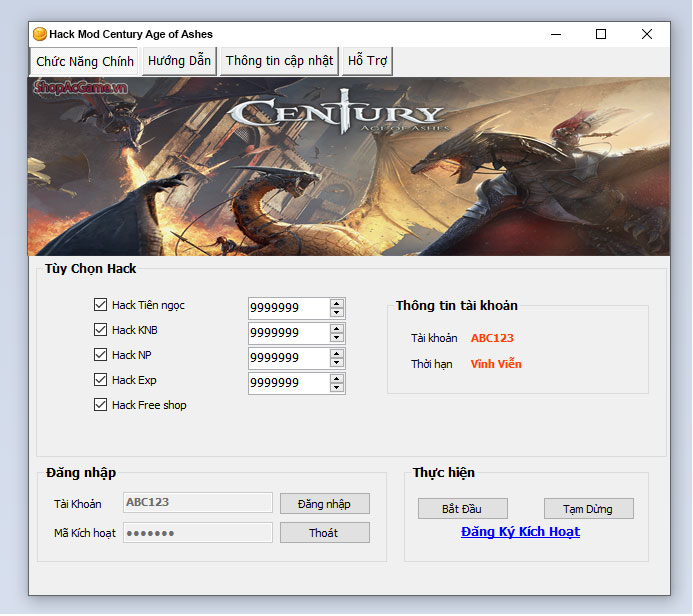Maximize the Hack Mod window
Viewport: 693px width, 616px height.
tap(601, 34)
